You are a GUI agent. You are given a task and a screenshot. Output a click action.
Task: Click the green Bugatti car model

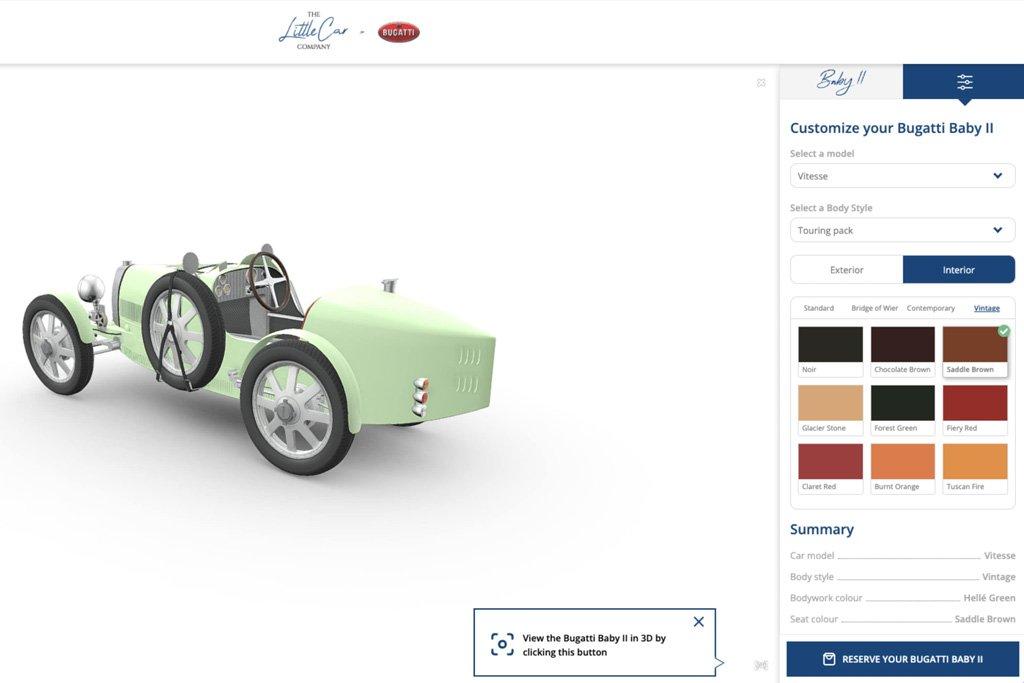click(259, 358)
